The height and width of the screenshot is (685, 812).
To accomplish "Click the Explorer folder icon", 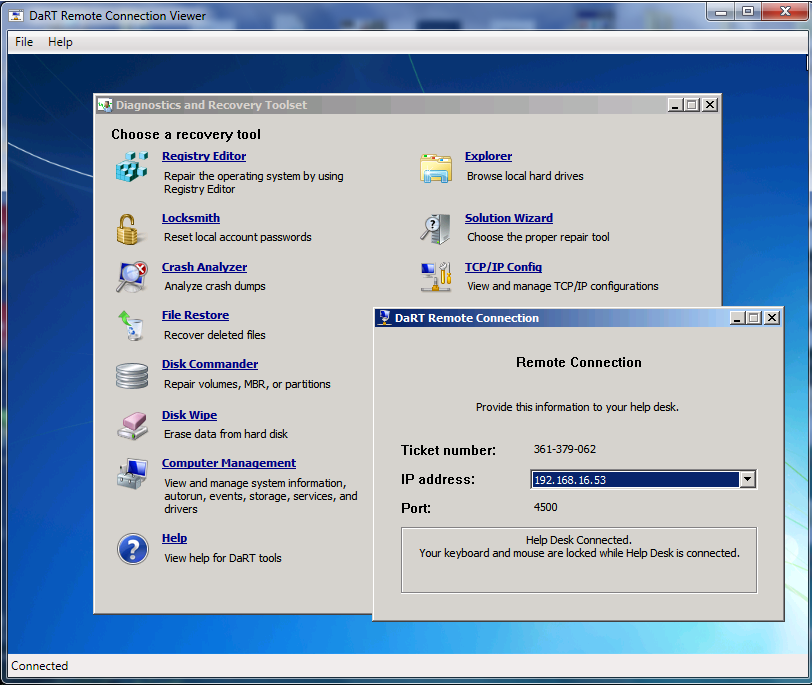I will click(x=436, y=168).
